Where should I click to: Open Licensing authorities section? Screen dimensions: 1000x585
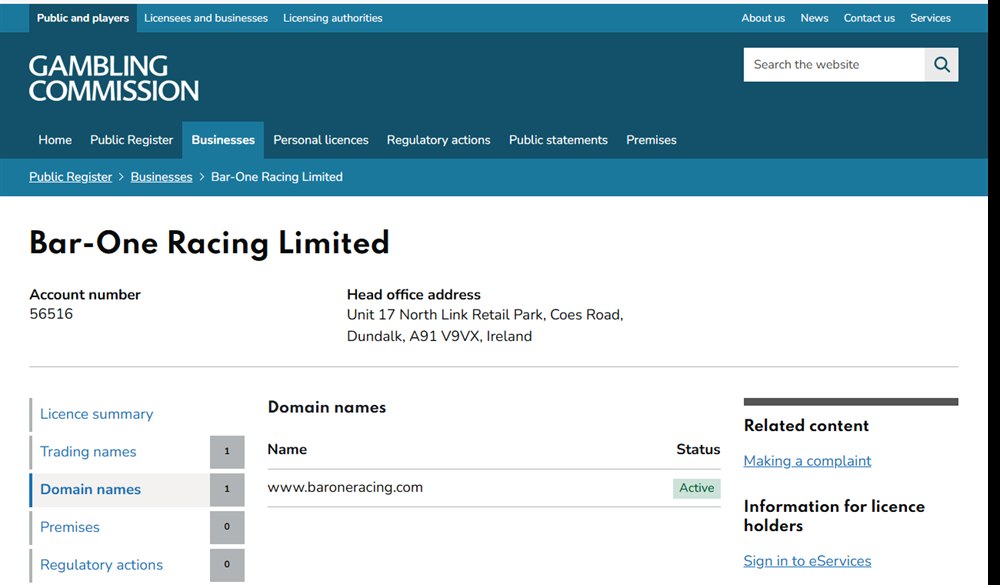(x=333, y=18)
